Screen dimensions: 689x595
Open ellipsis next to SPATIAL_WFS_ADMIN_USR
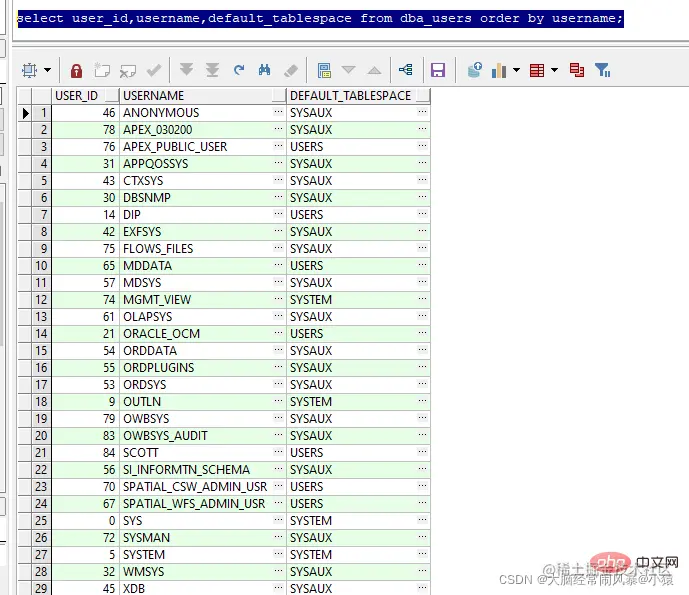(278, 503)
